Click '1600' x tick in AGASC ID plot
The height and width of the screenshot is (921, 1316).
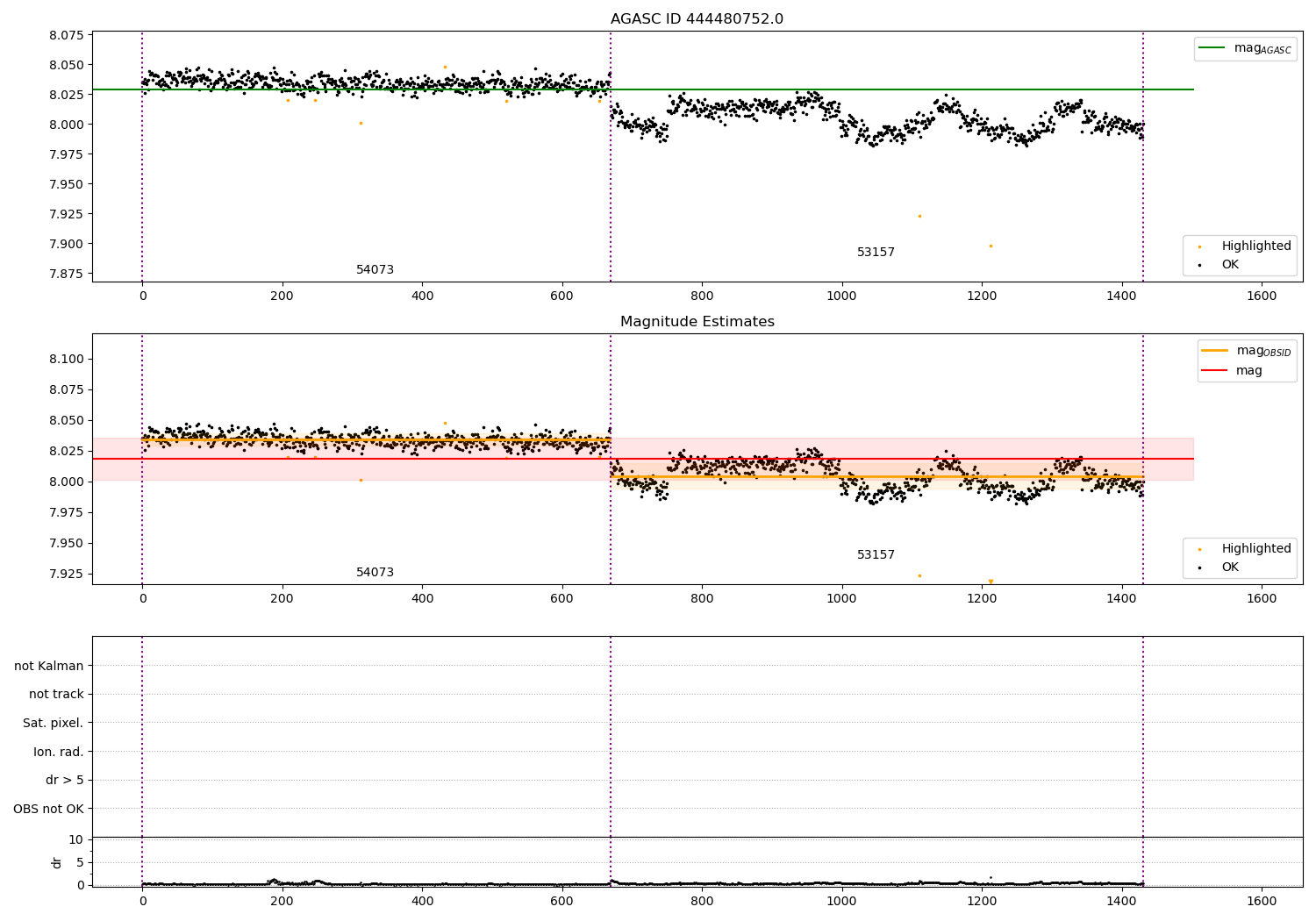1262,296
